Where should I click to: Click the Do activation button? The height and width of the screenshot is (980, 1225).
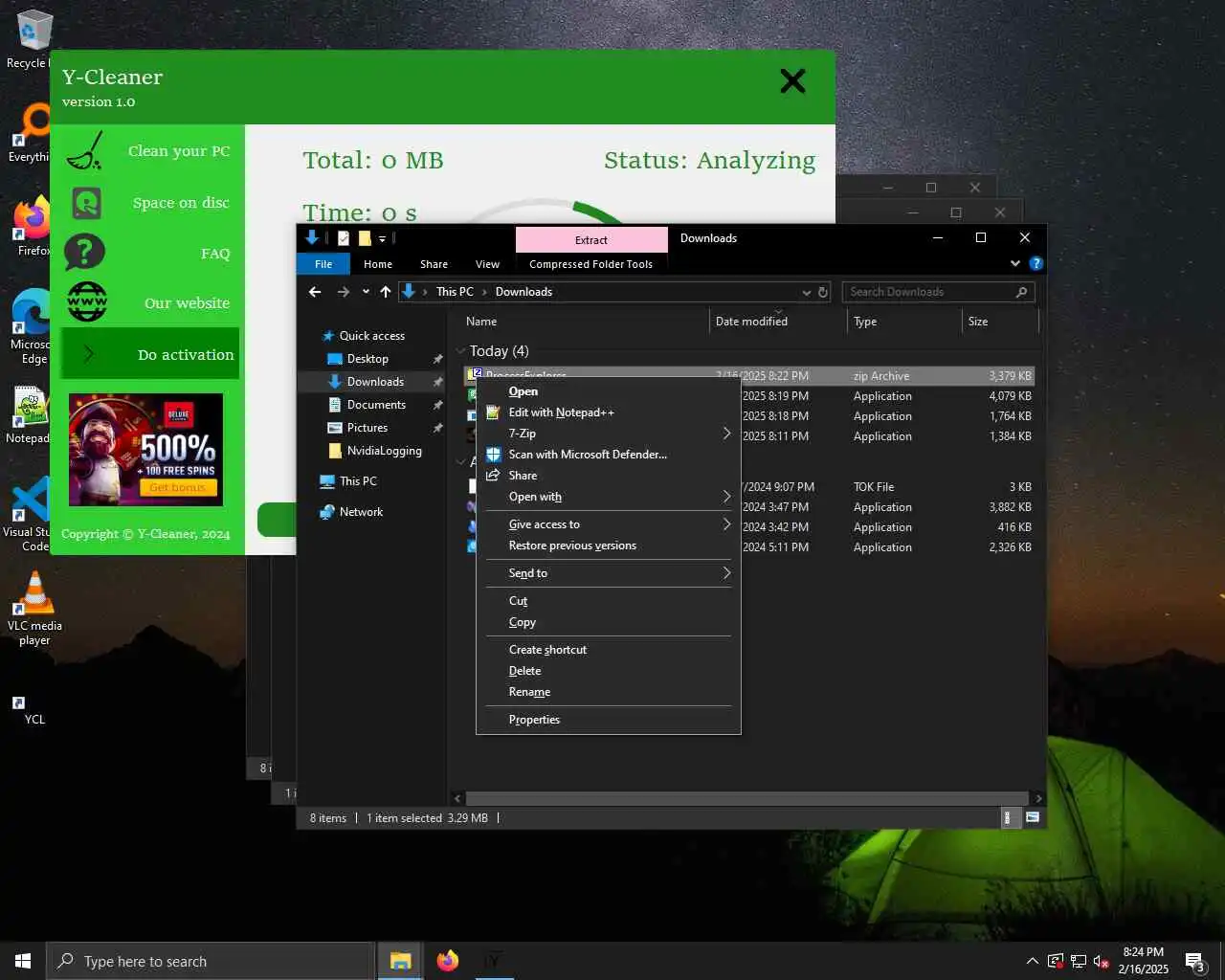pos(150,354)
